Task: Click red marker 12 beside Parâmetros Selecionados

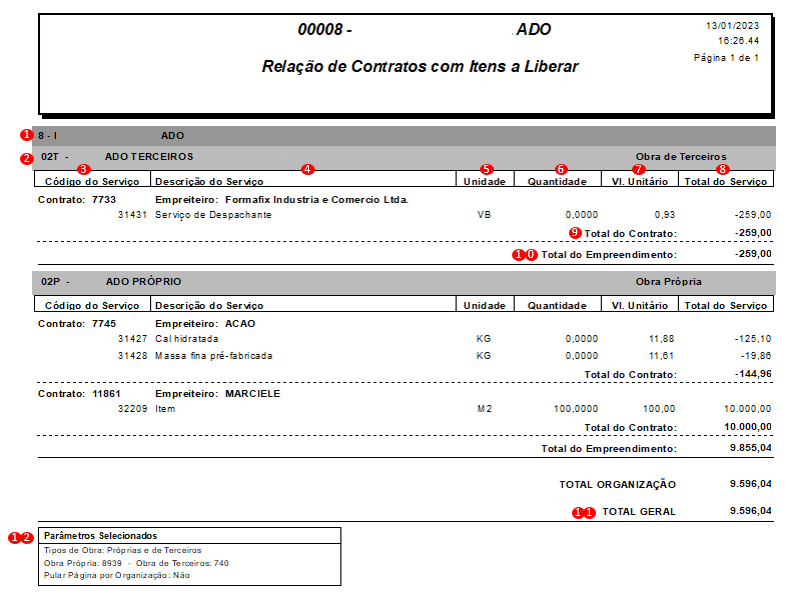Action: [x=20, y=537]
